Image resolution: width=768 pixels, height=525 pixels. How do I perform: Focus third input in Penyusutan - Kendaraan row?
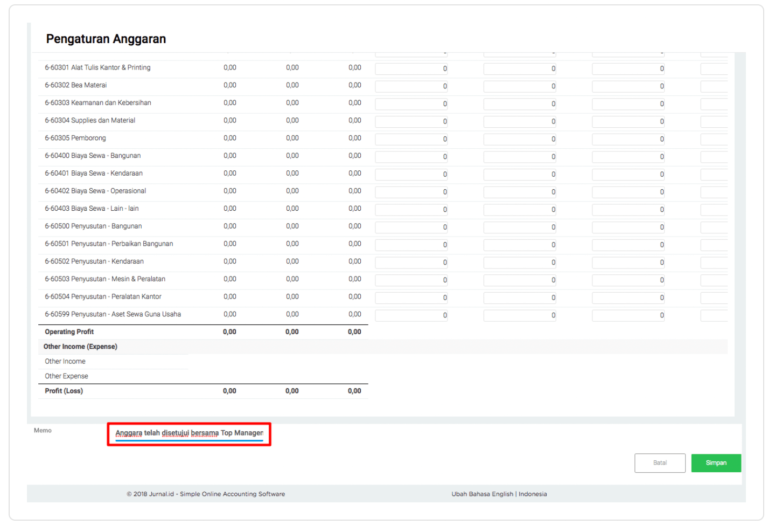629,262
